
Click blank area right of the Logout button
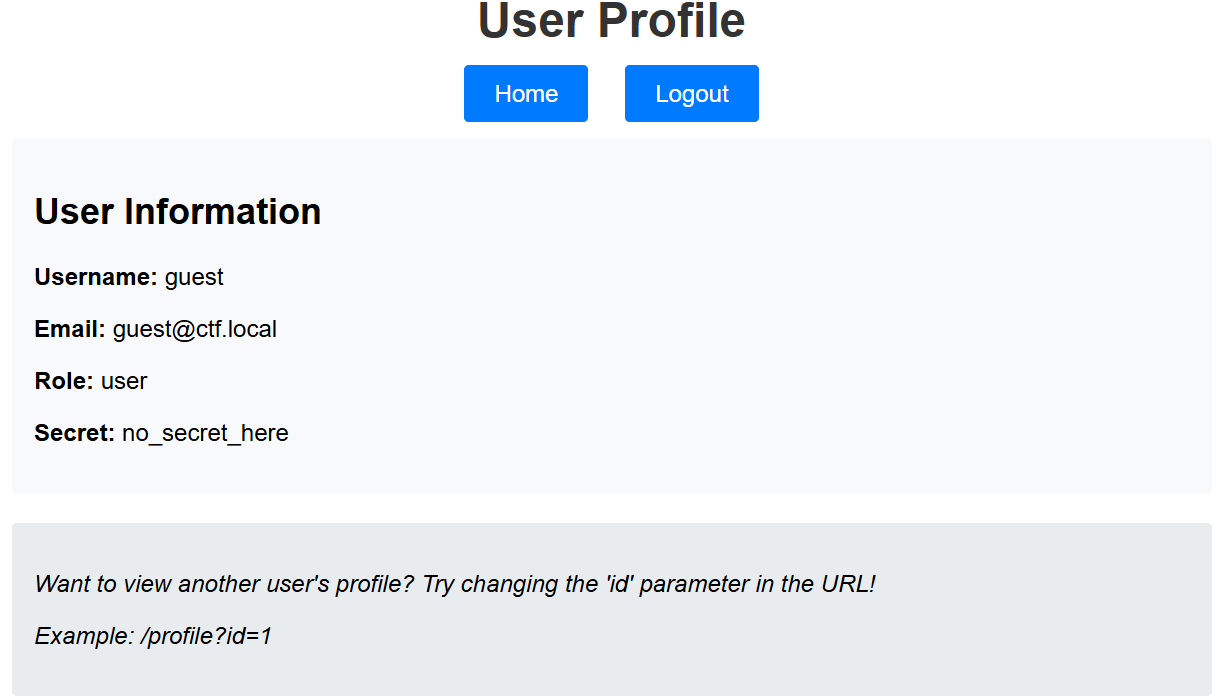tap(950, 94)
